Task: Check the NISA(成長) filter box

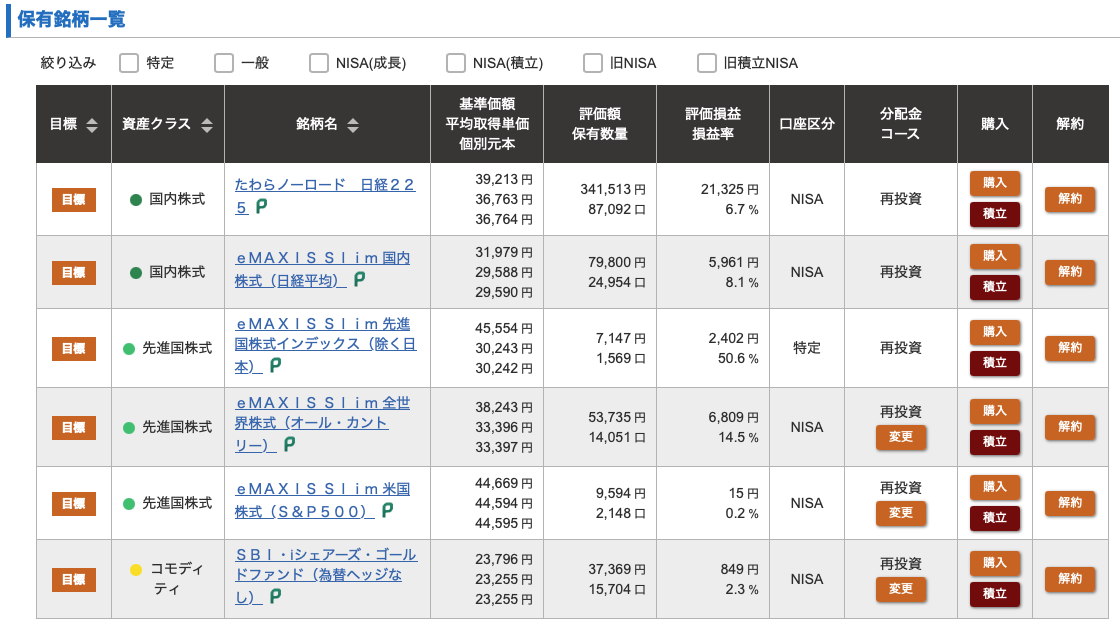Action: [319, 63]
